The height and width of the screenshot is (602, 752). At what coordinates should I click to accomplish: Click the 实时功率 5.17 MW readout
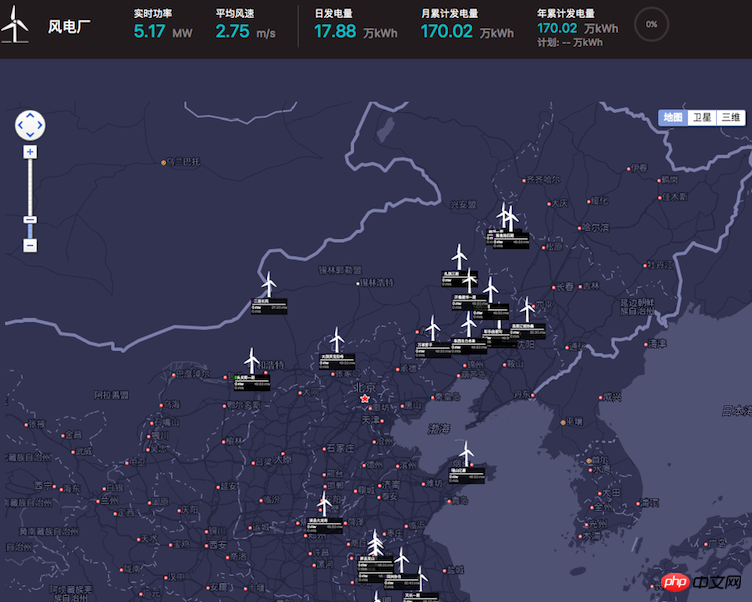point(163,31)
